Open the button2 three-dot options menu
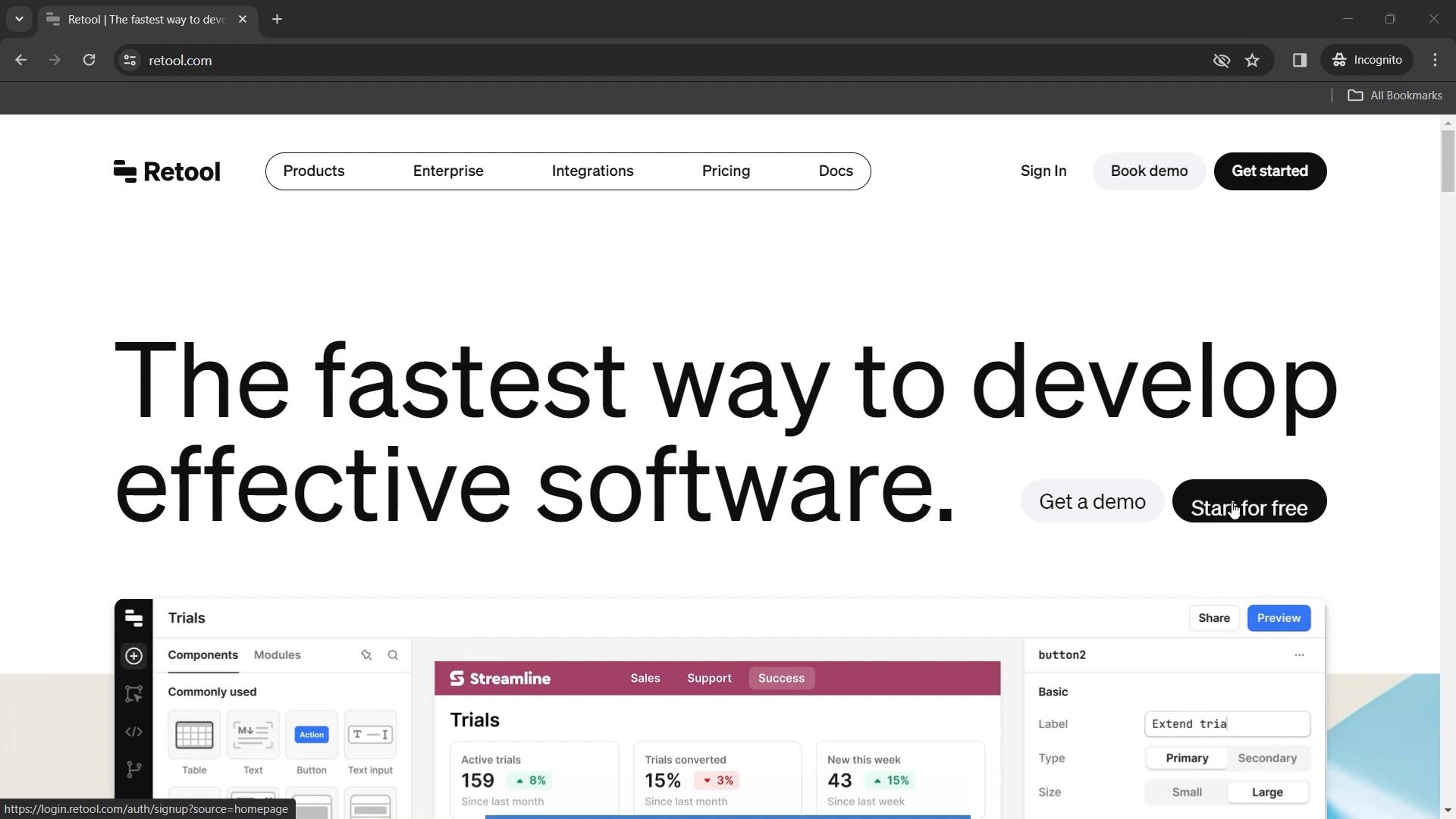Screen dimensions: 1456x819 (x=1299, y=655)
